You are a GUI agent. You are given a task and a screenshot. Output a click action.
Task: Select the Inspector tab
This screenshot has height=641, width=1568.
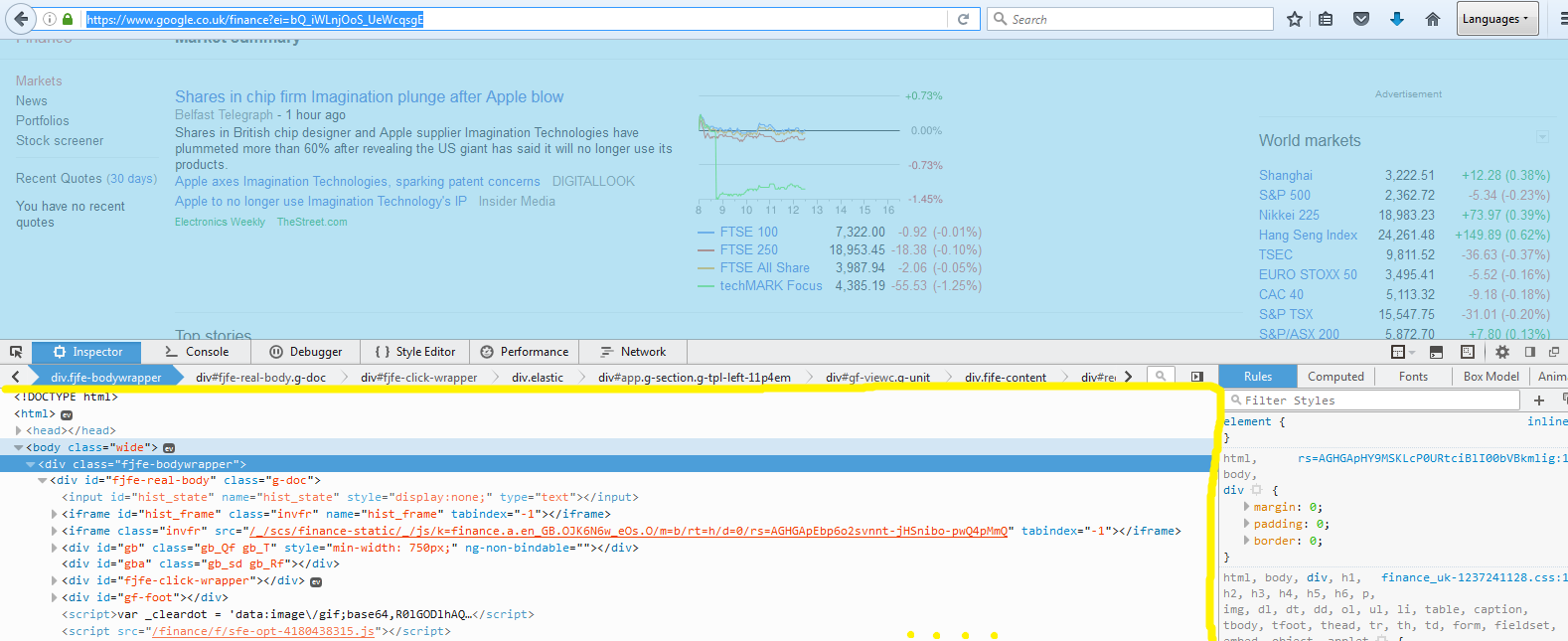86,352
